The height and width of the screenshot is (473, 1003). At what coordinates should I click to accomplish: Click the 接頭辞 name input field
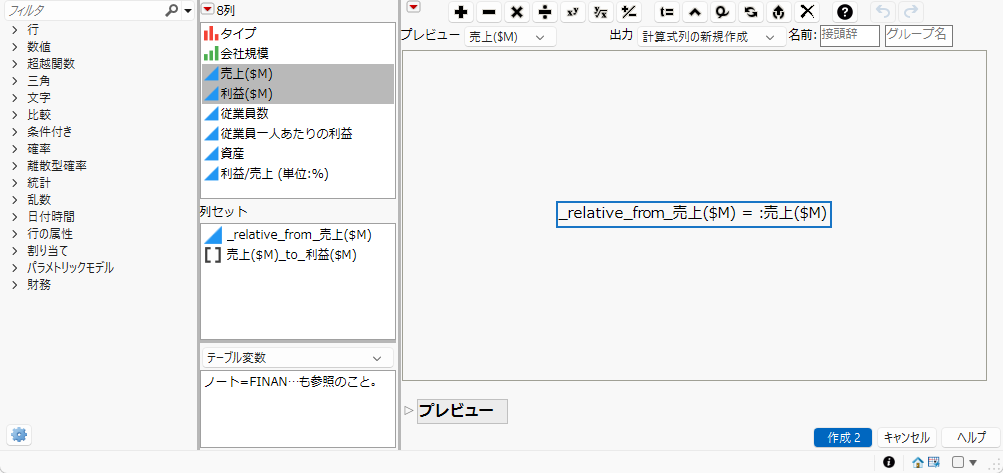click(850, 36)
